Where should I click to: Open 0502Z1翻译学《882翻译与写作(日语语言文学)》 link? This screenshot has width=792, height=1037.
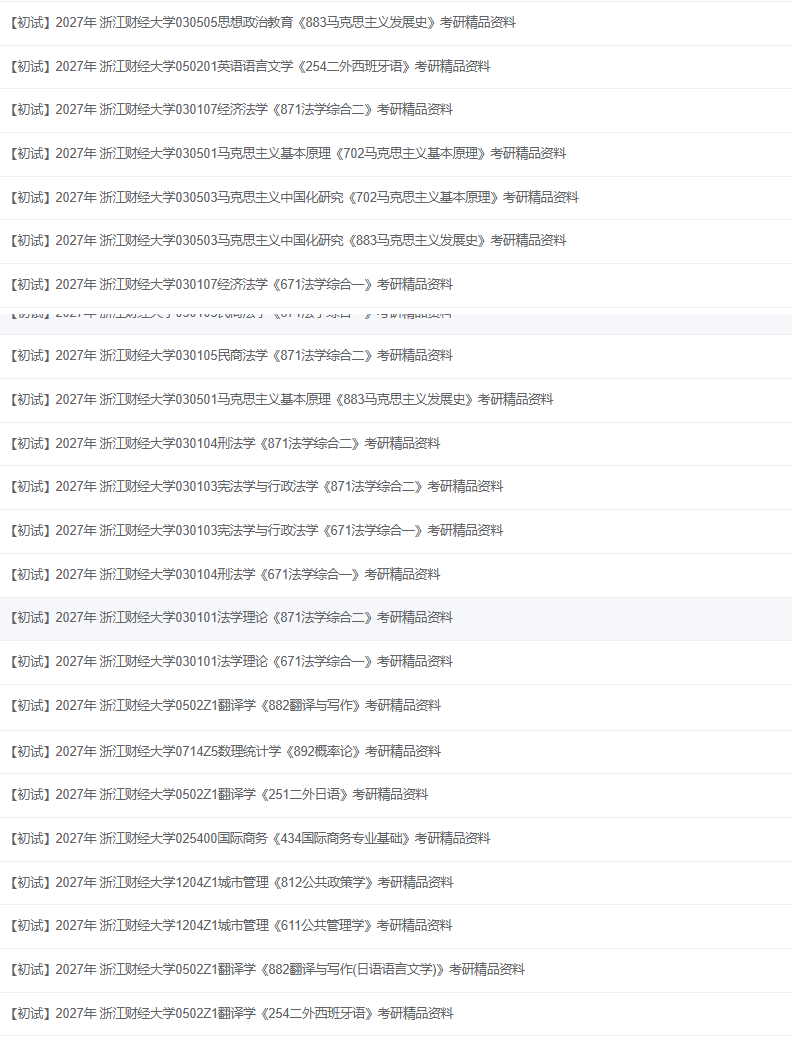pyautogui.click(x=267, y=970)
